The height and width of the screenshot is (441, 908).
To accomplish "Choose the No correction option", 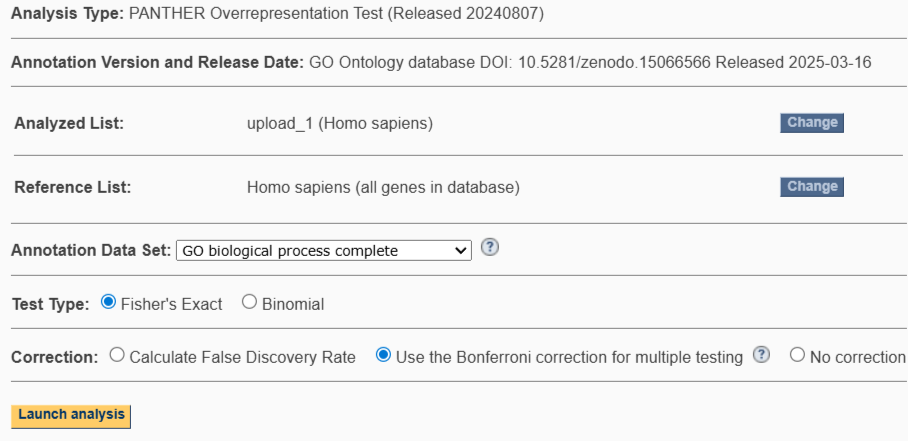I will pos(797,357).
